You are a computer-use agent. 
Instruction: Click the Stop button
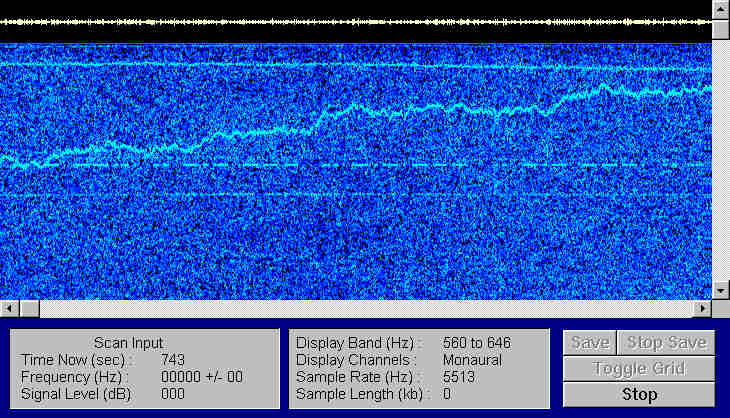639,395
